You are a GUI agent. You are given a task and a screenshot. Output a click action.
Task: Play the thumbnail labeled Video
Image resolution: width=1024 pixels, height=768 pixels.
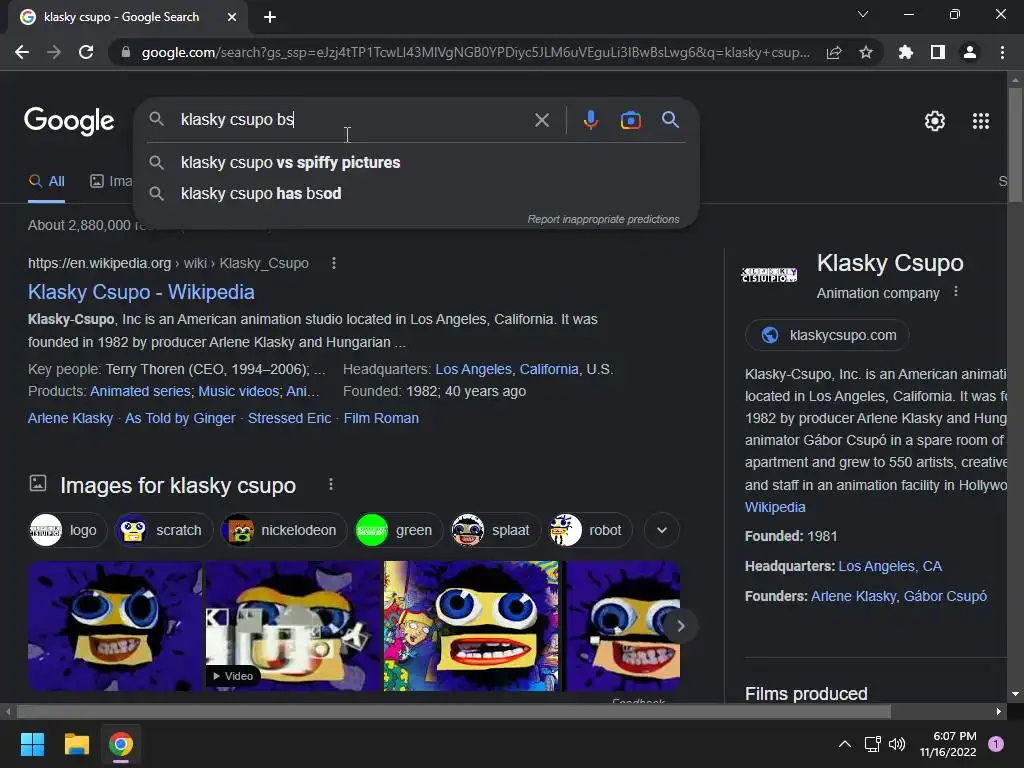293,626
